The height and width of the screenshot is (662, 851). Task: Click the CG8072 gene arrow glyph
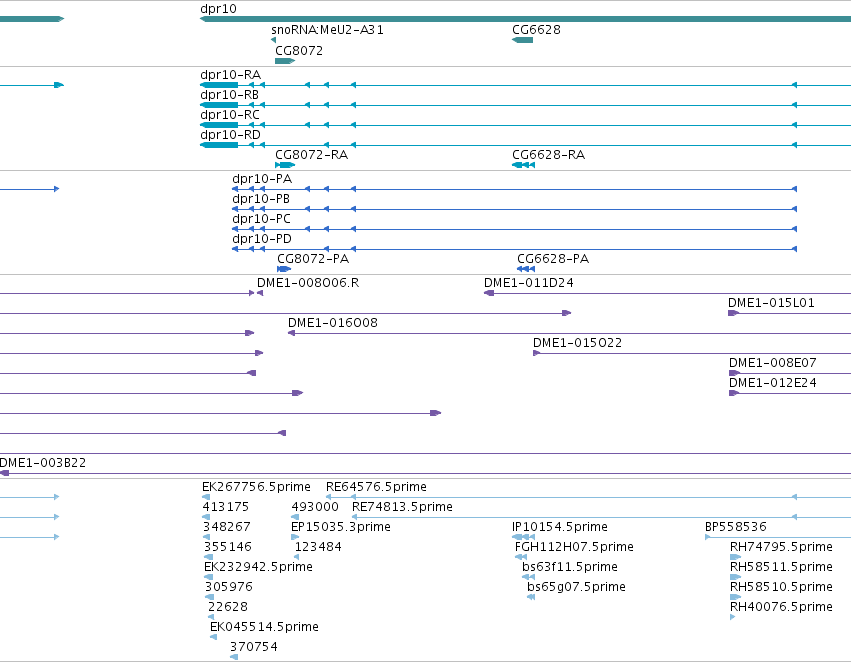click(x=285, y=61)
